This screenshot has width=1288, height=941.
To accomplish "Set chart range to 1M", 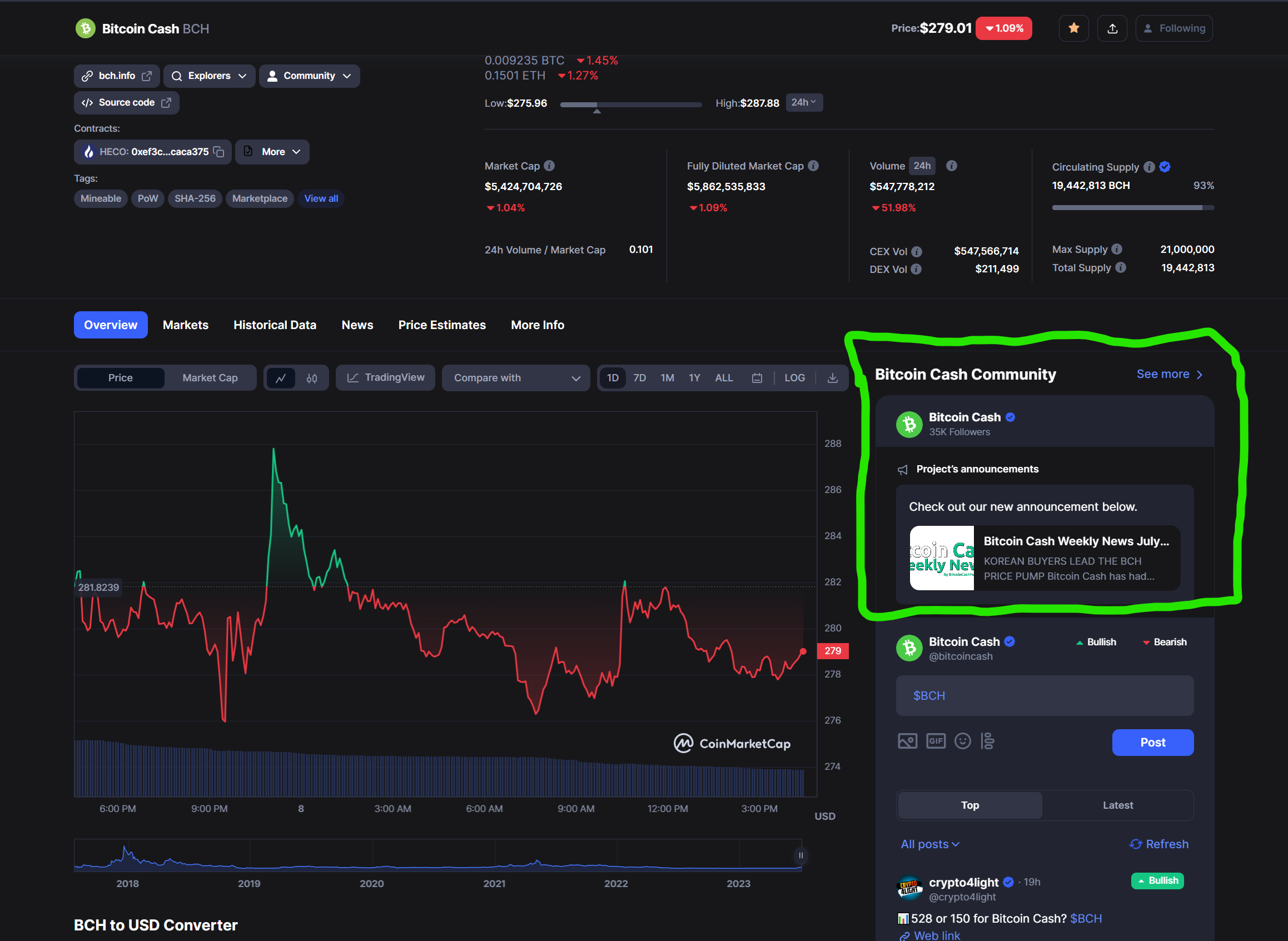I will pos(668,378).
